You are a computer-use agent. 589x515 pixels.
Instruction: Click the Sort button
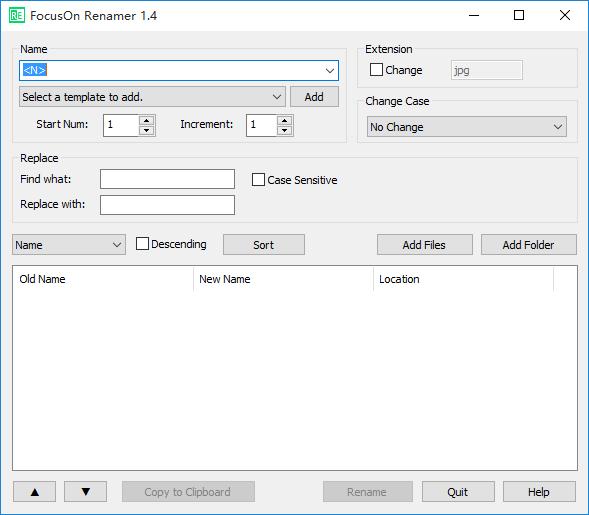click(x=264, y=245)
